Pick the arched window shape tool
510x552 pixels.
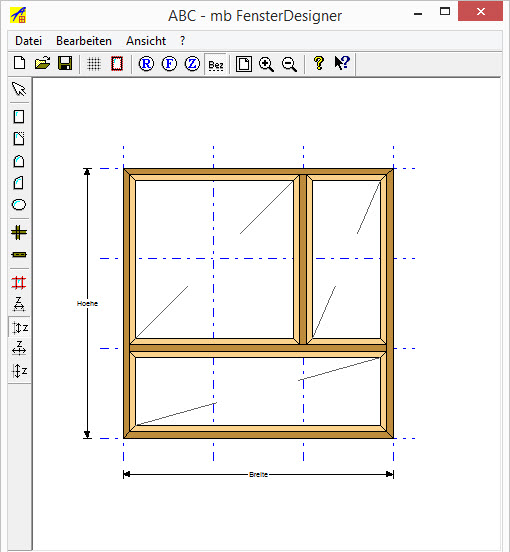click(x=19, y=161)
